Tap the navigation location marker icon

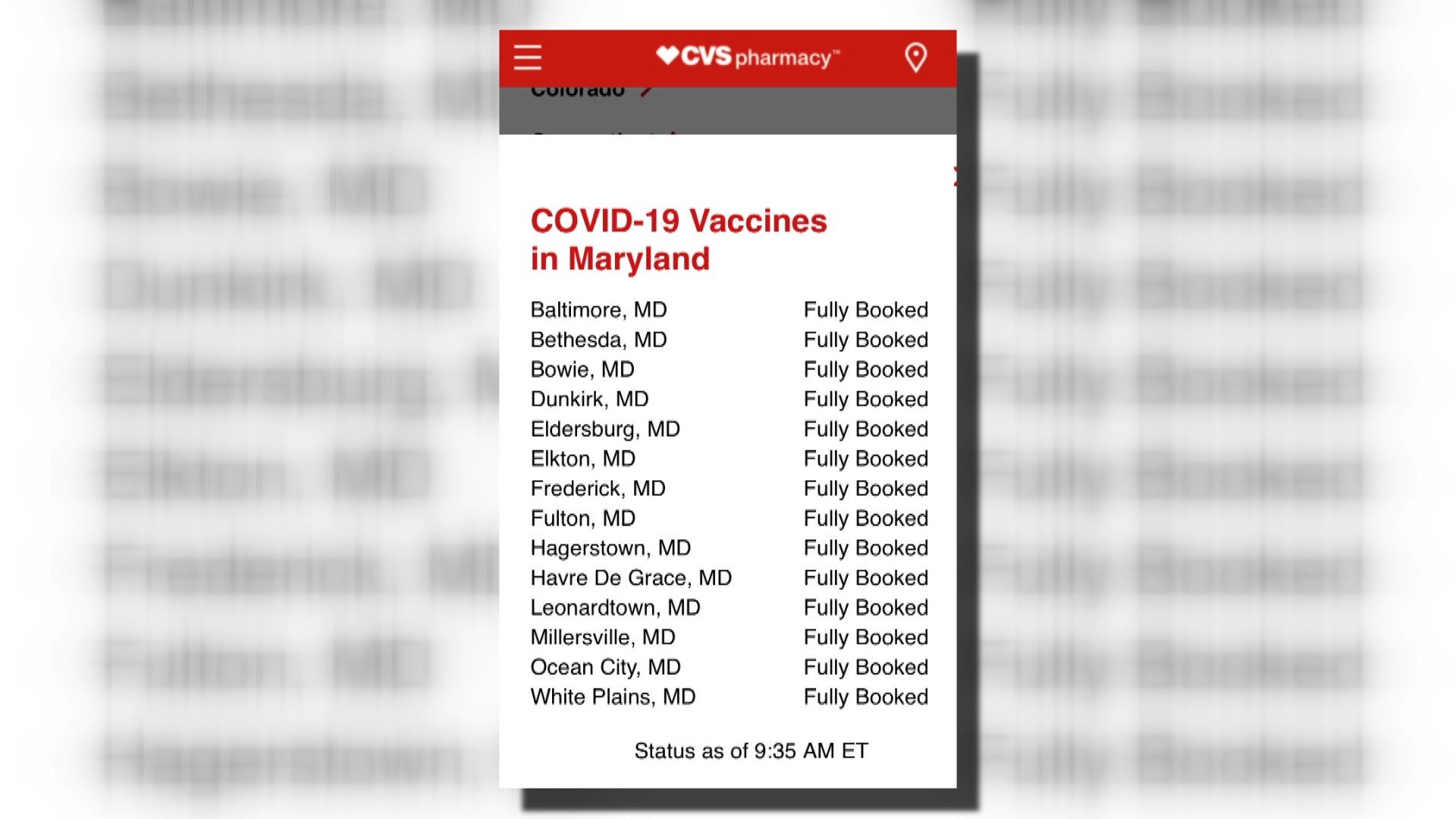917,58
